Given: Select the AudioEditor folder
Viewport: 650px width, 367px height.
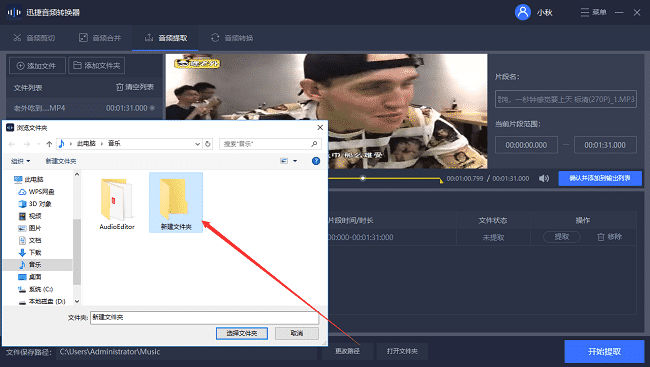Looking at the screenshot, I should pos(117,204).
